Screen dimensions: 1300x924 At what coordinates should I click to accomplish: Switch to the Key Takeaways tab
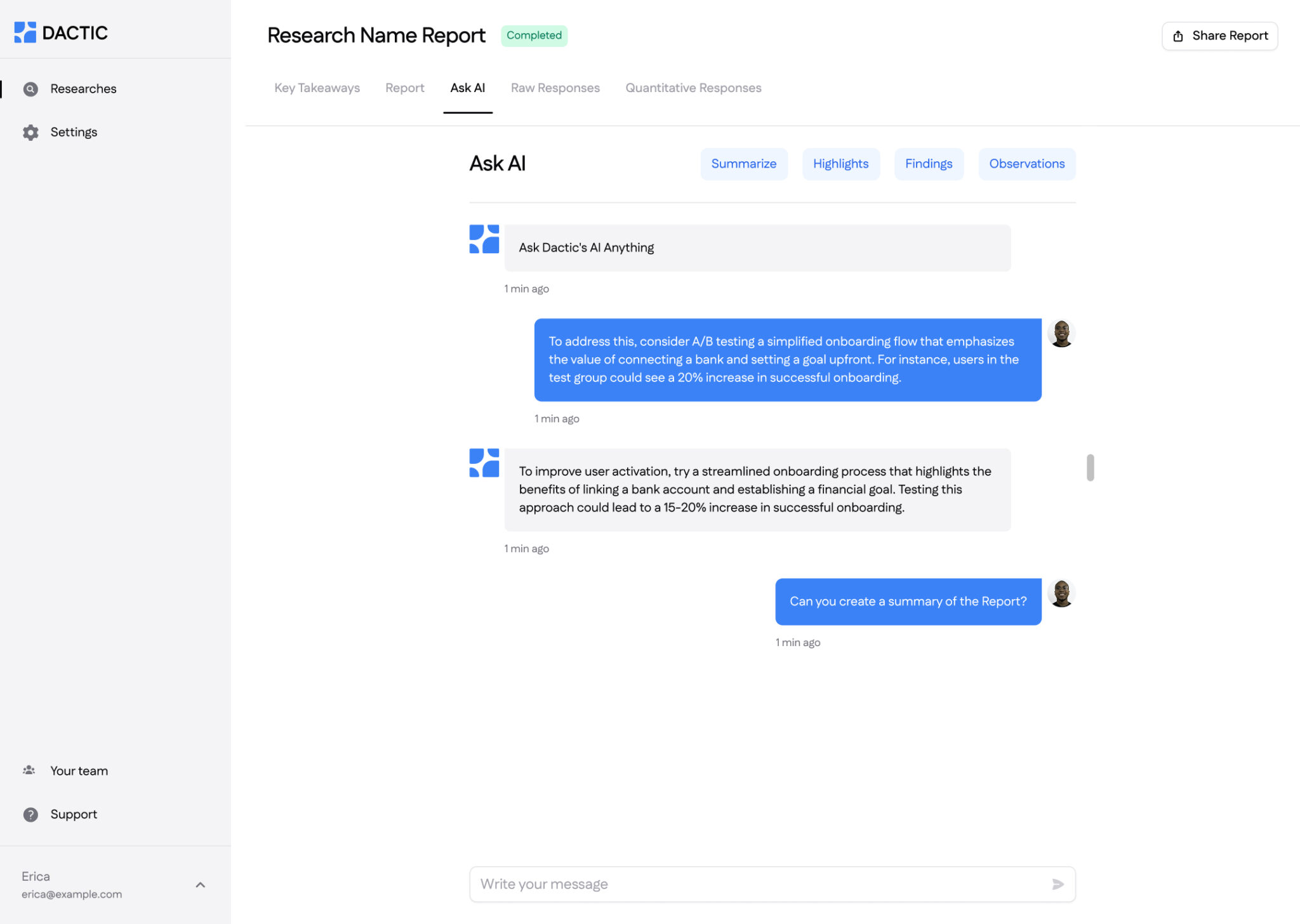point(317,88)
